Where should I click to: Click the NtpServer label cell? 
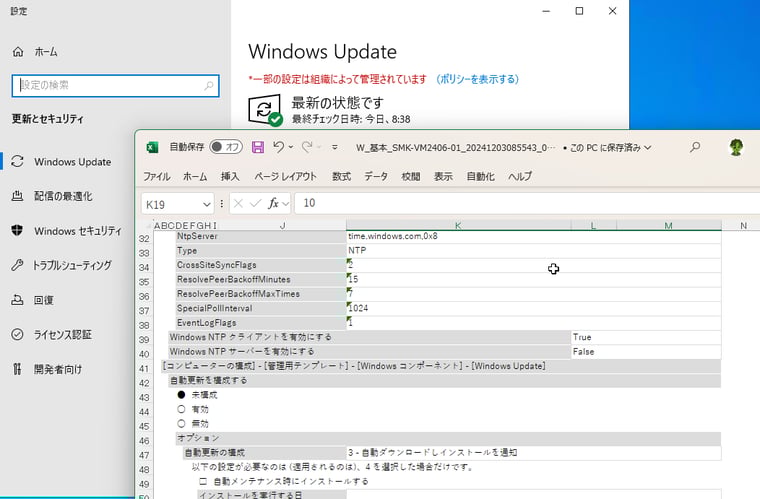(x=261, y=236)
